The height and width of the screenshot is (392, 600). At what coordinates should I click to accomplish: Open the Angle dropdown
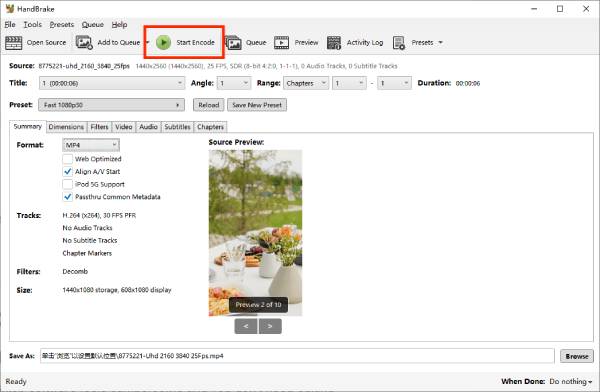[234, 83]
